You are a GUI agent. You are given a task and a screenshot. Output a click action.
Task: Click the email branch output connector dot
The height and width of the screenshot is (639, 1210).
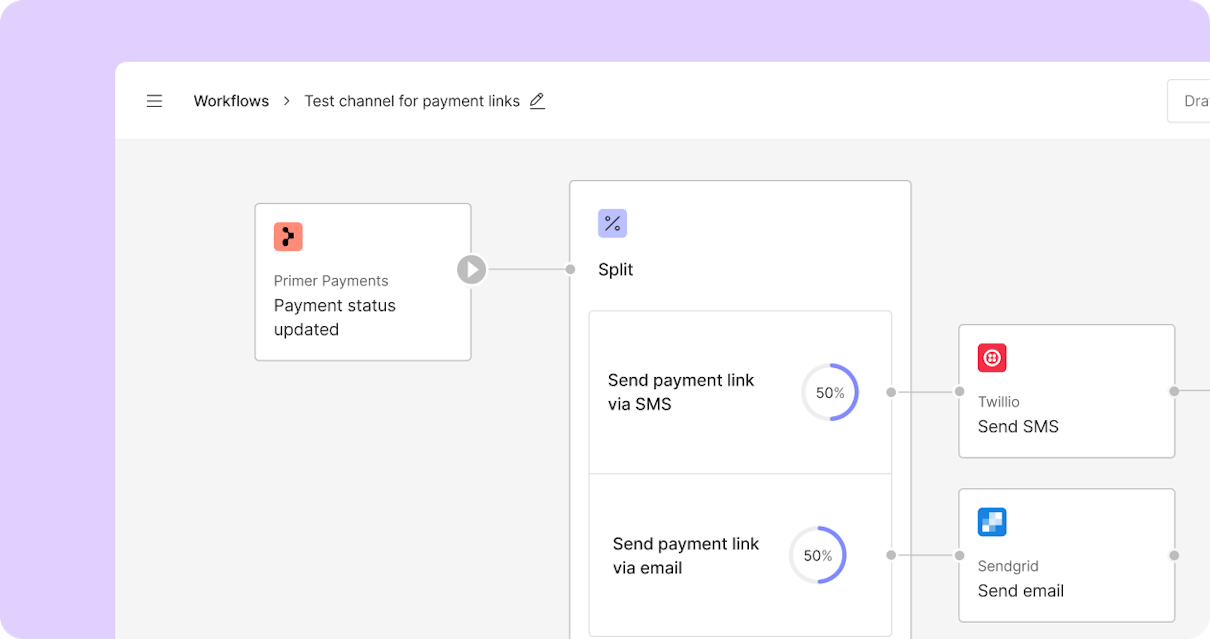point(891,555)
